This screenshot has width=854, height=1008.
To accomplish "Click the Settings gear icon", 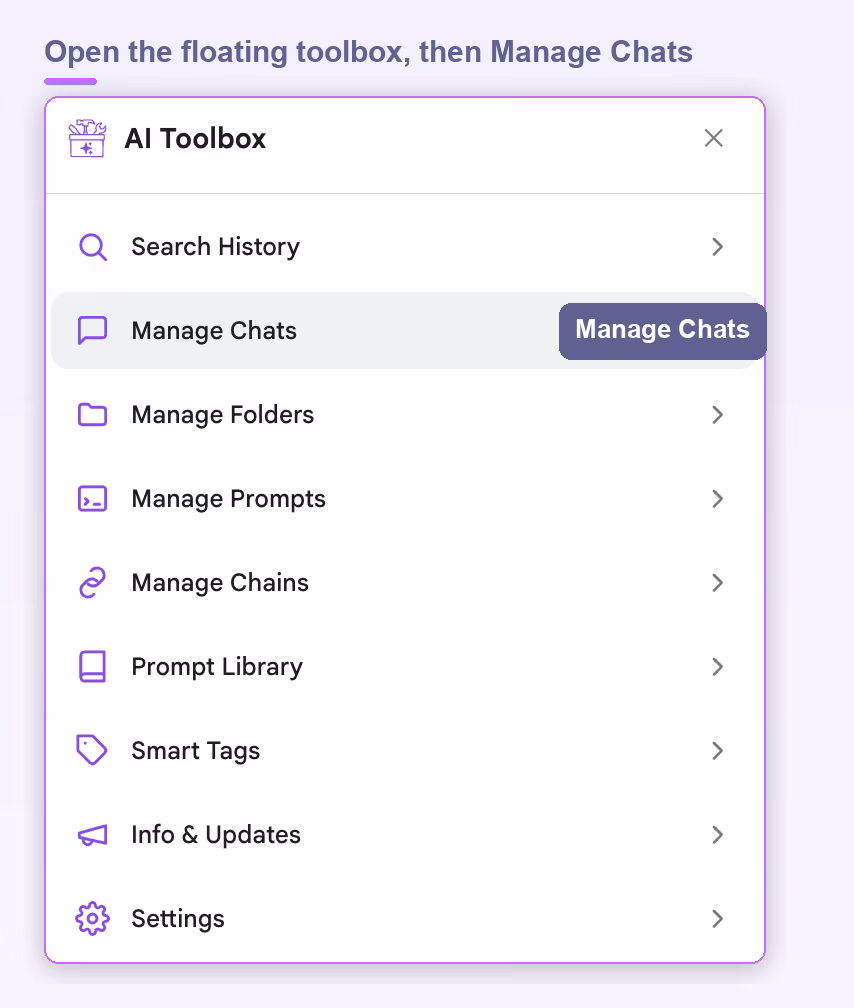I will point(93,919).
